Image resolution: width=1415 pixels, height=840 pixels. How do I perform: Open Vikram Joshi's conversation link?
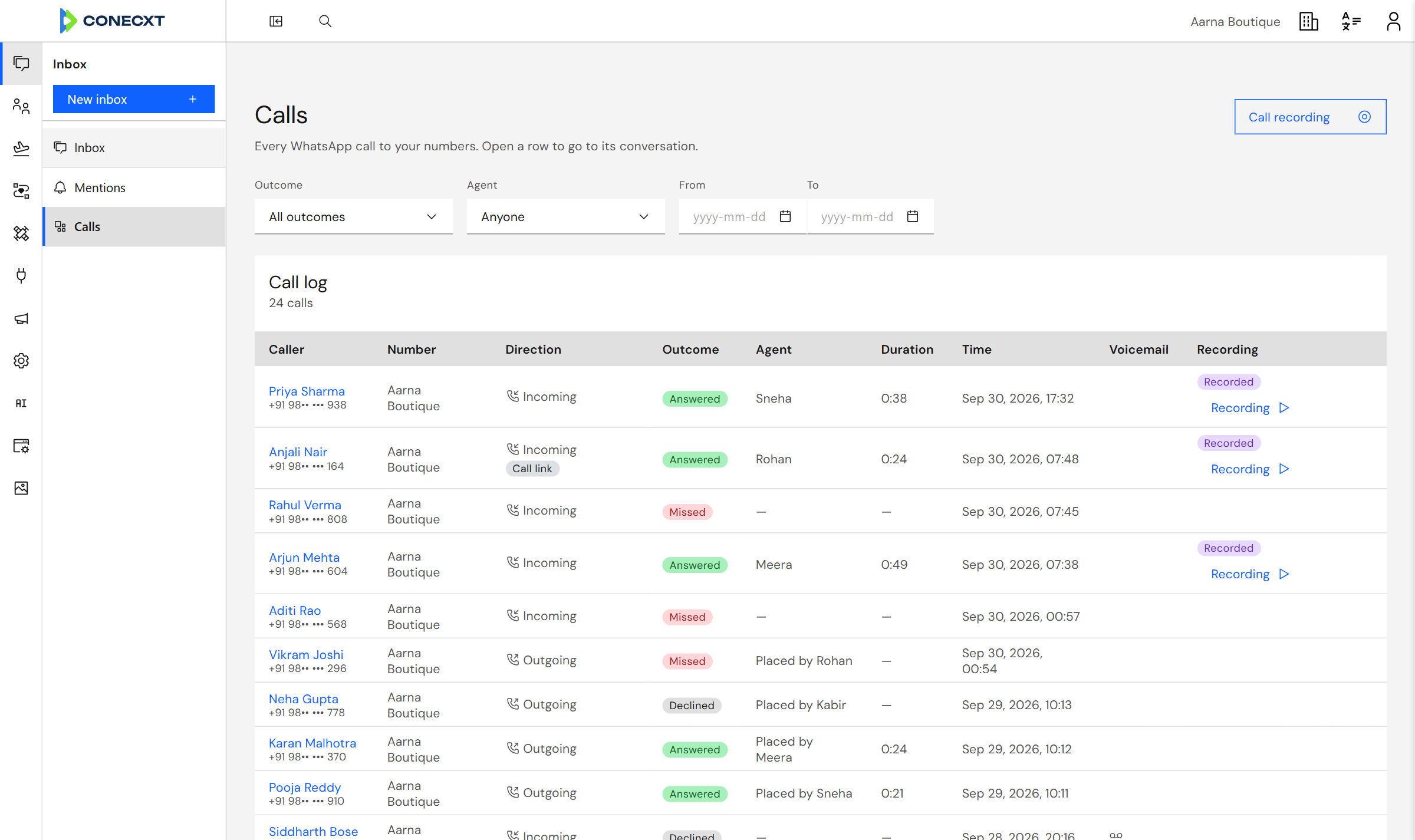[x=306, y=655]
